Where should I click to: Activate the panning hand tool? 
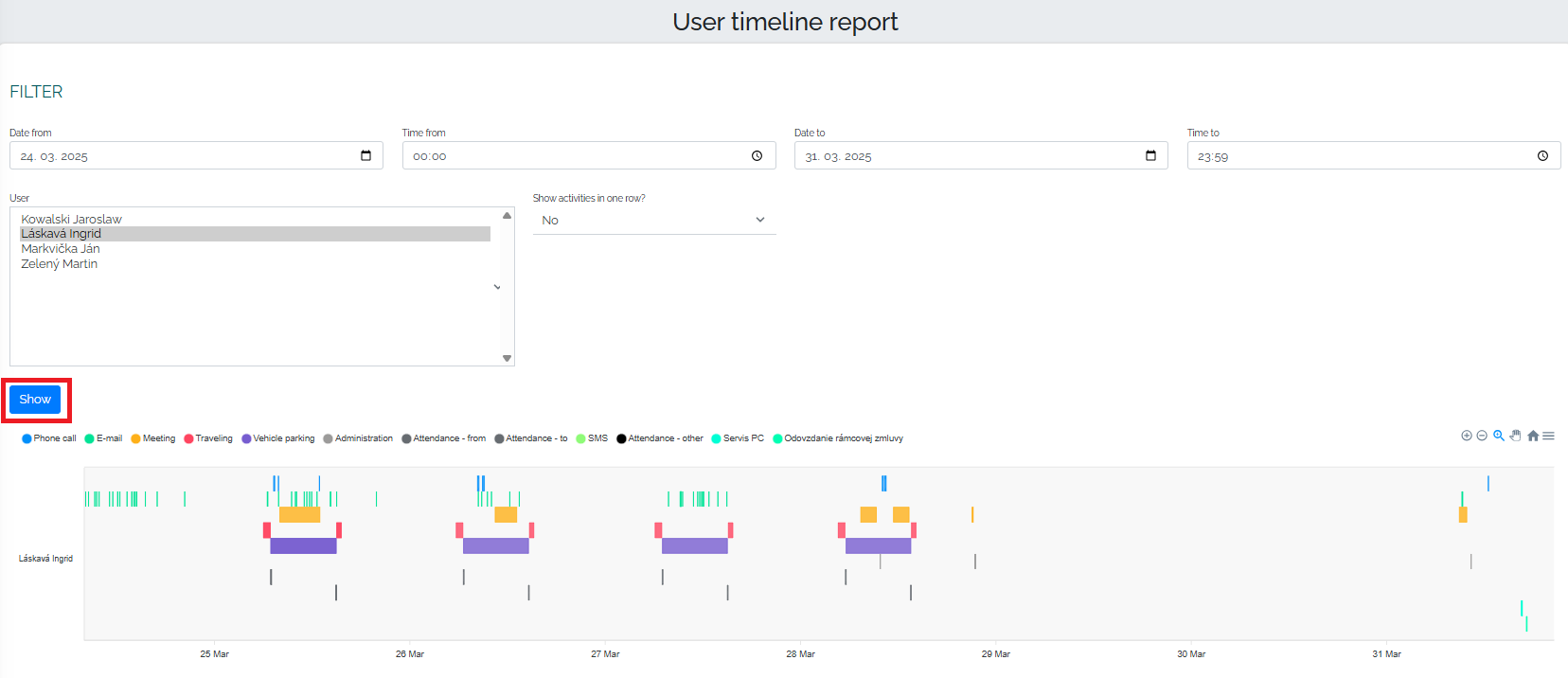(1515, 436)
